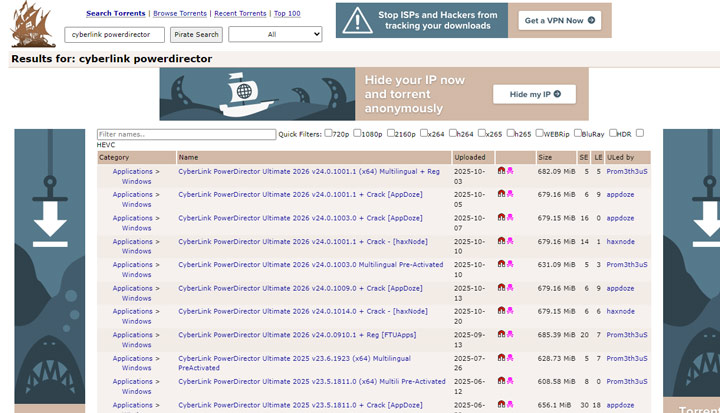This screenshot has height=413, width=720.
Task: Sort by SE seeders column
Action: [584, 157]
